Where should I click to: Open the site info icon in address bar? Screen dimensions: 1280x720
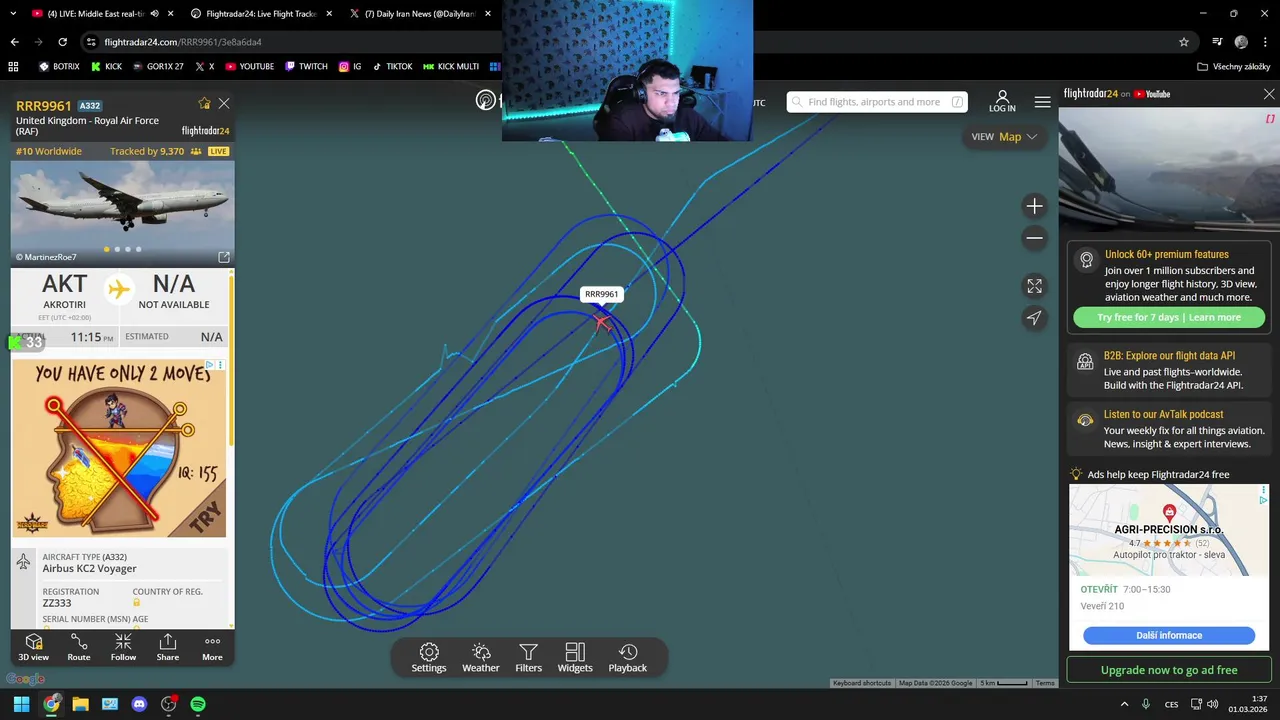pyautogui.click(x=91, y=42)
